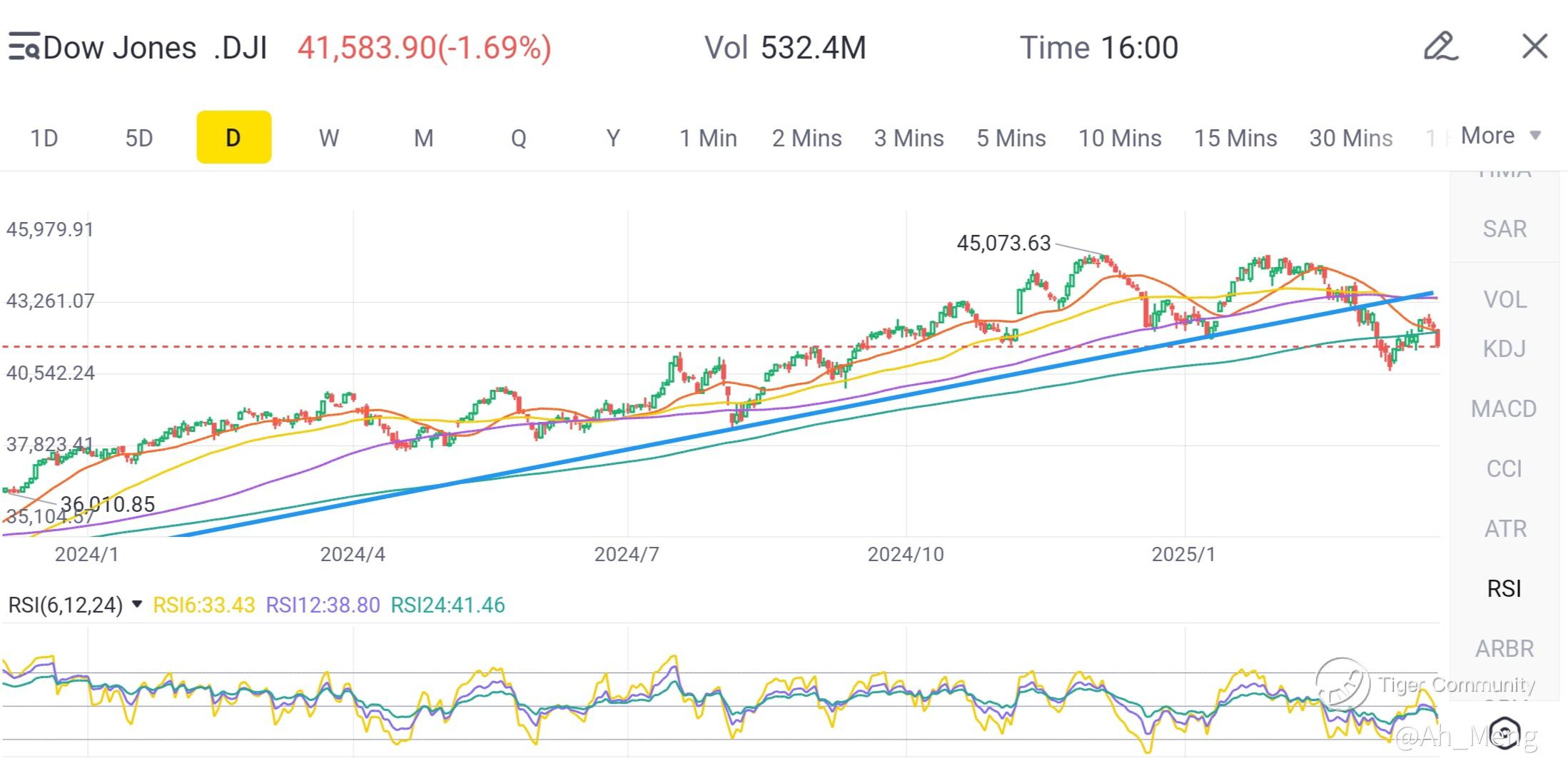Close the chart with X icon
The height and width of the screenshot is (771, 1568).
coord(1534,47)
